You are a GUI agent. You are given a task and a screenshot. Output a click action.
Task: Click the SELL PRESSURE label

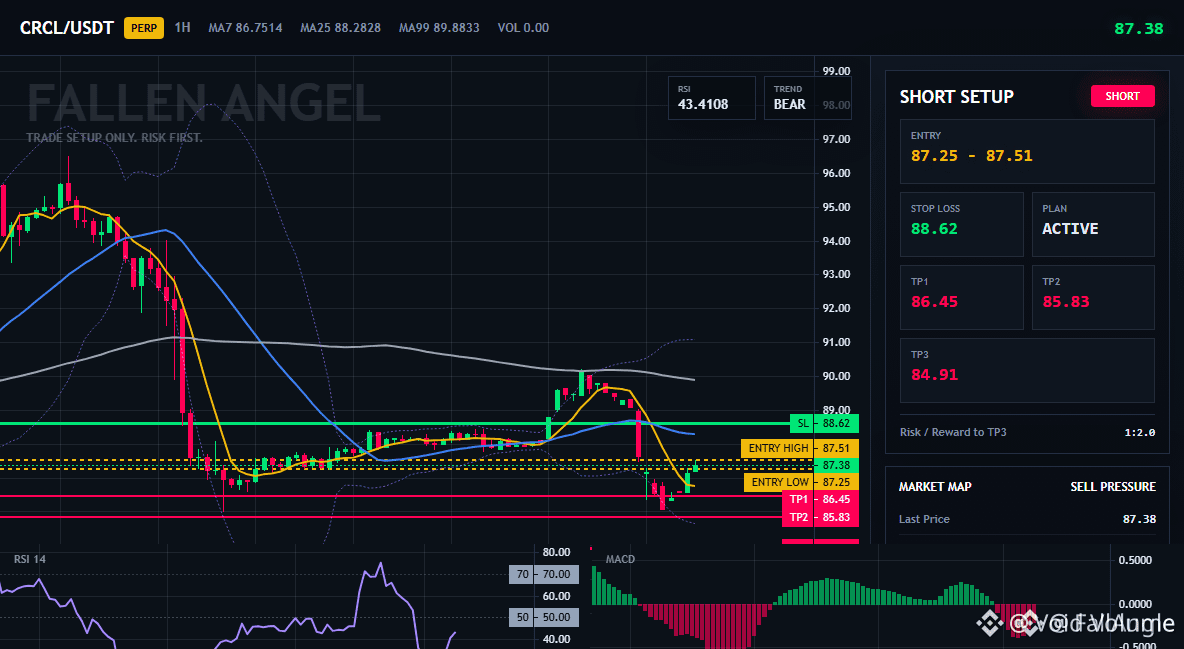click(x=1112, y=487)
